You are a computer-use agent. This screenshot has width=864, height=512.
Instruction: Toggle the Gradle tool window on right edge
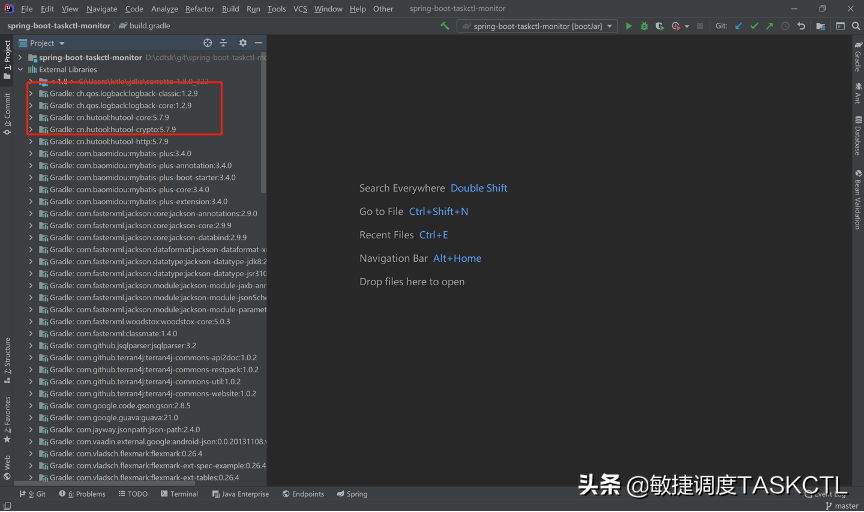tap(858, 56)
